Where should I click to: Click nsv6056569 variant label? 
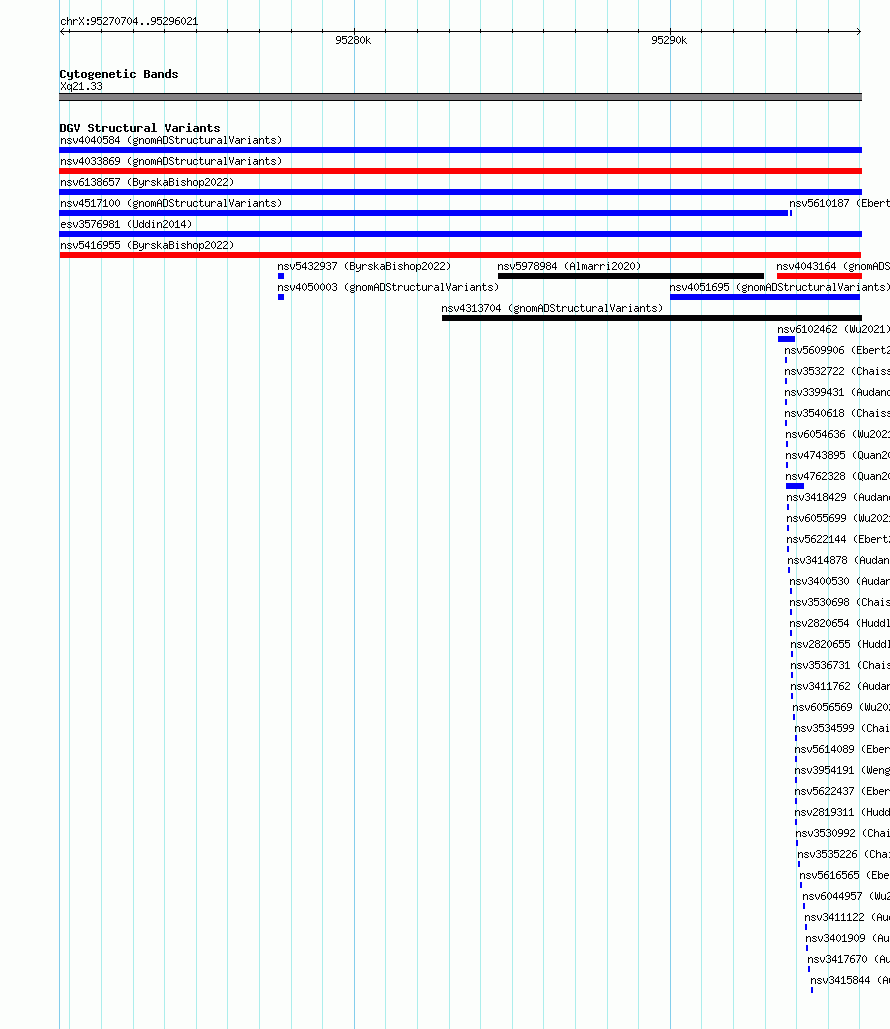tap(841, 707)
